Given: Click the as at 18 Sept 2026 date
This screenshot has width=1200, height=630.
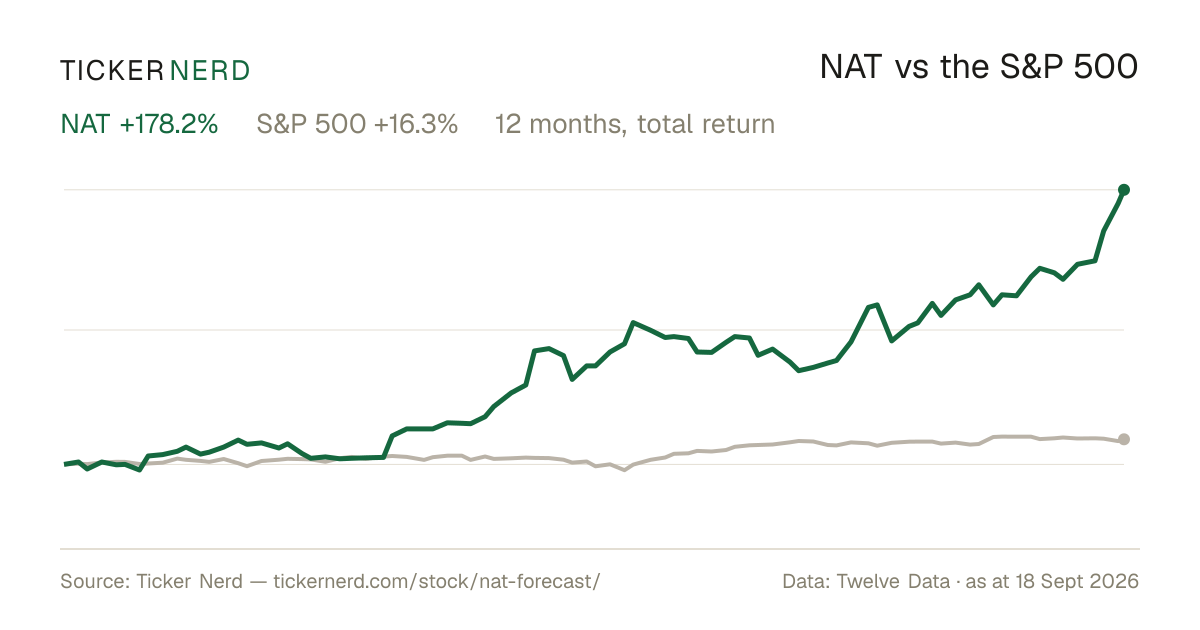Looking at the screenshot, I should click(x=1053, y=582).
